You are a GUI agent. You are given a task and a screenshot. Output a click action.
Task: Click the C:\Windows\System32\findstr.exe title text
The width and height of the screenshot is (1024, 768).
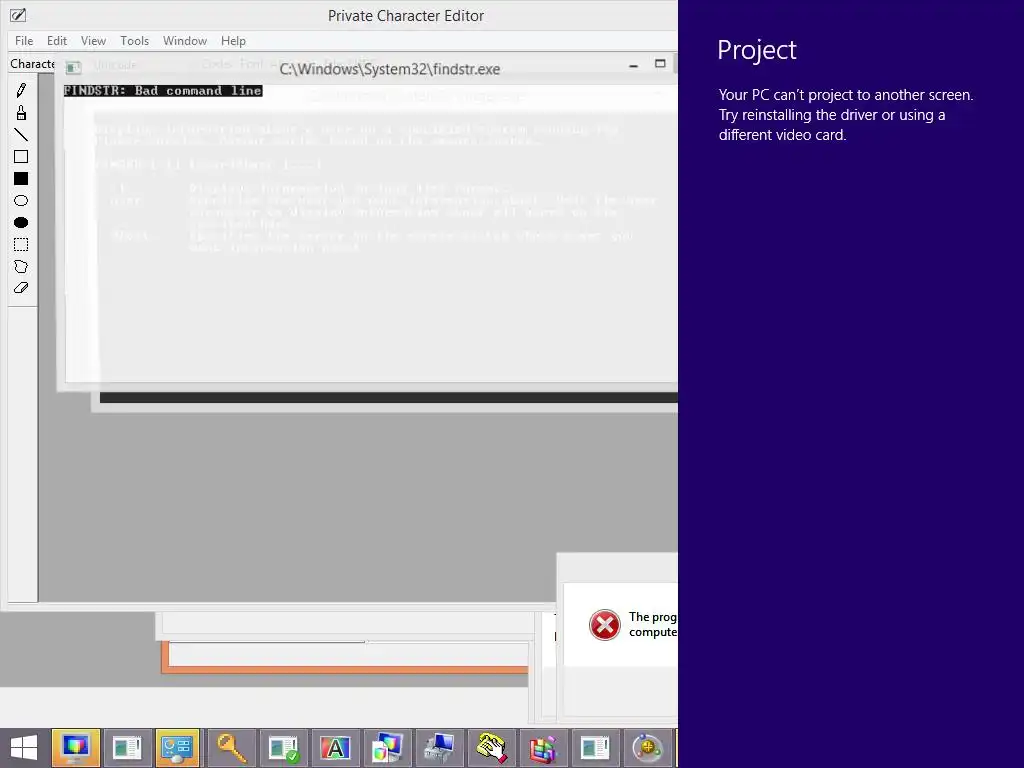(x=390, y=69)
